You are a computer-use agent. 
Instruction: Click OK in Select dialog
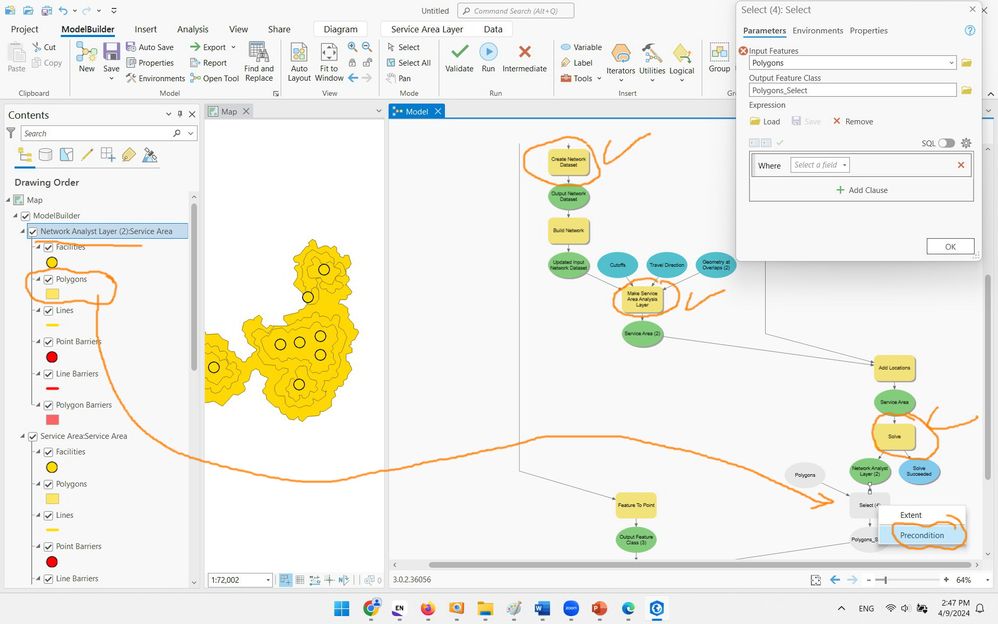[x=950, y=246]
